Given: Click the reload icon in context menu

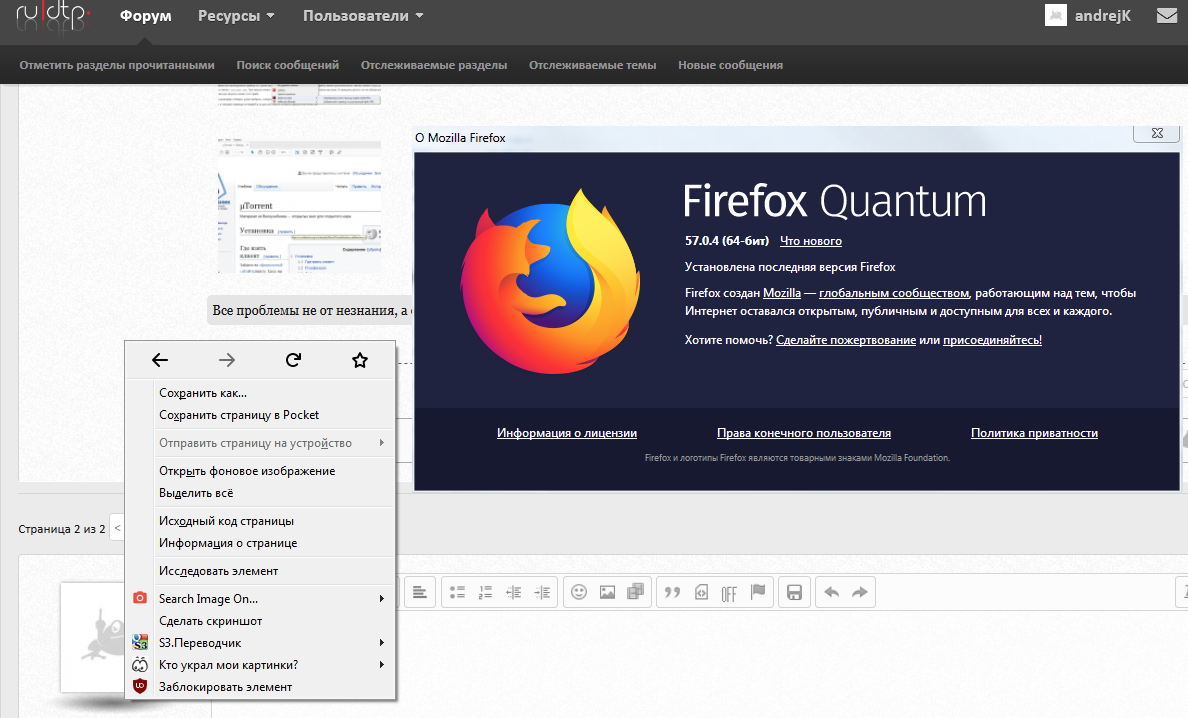Looking at the screenshot, I should 293,360.
